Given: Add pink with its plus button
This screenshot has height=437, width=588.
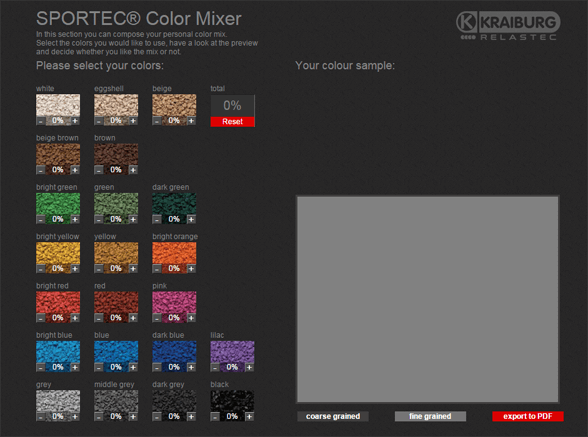Looking at the screenshot, I should tap(191, 318).
